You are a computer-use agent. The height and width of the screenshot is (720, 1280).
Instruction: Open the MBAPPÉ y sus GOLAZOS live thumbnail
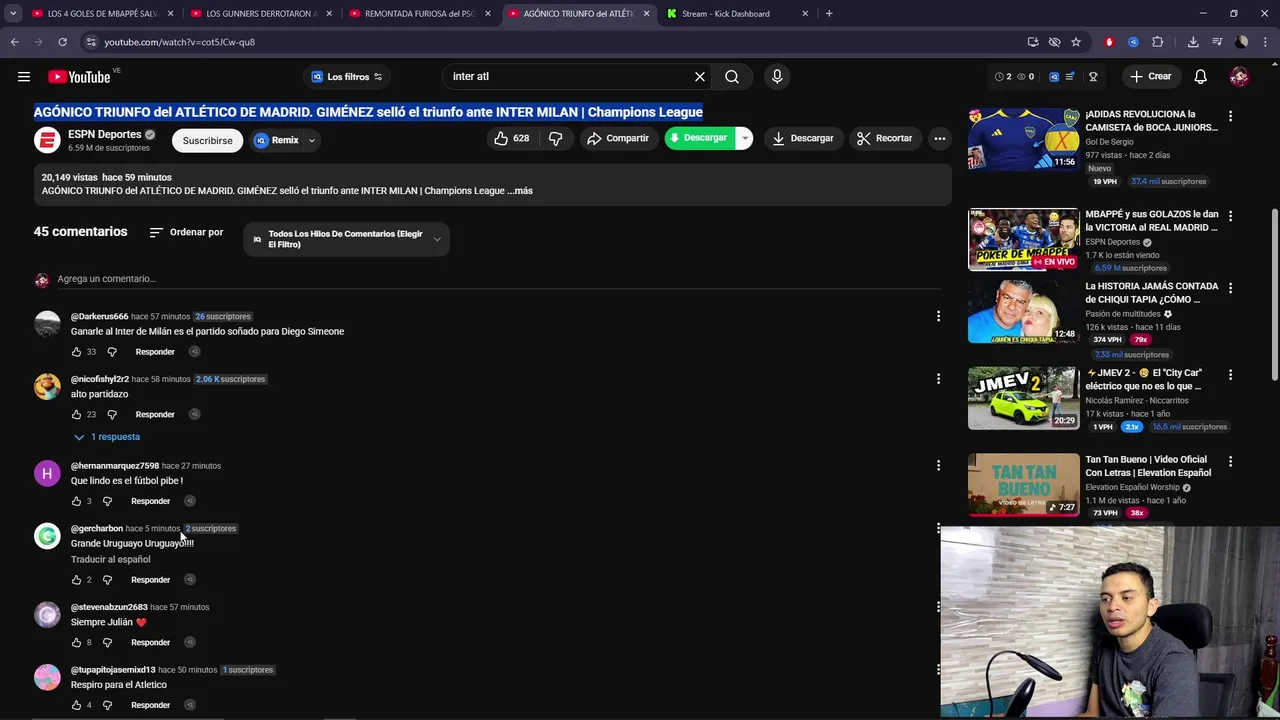click(x=1023, y=239)
